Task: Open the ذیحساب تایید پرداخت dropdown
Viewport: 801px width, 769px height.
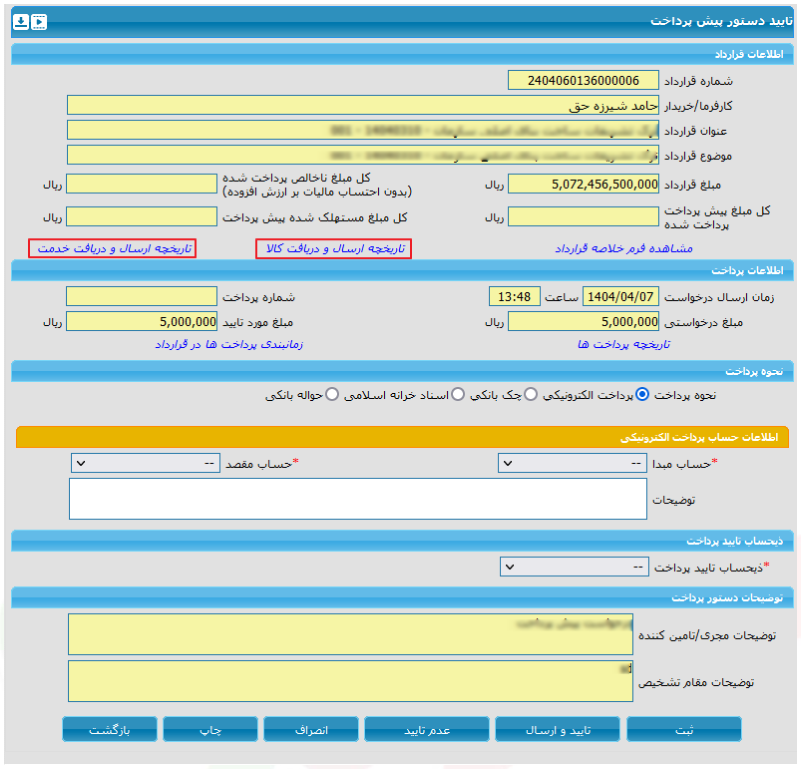Action: pyautogui.click(x=574, y=567)
